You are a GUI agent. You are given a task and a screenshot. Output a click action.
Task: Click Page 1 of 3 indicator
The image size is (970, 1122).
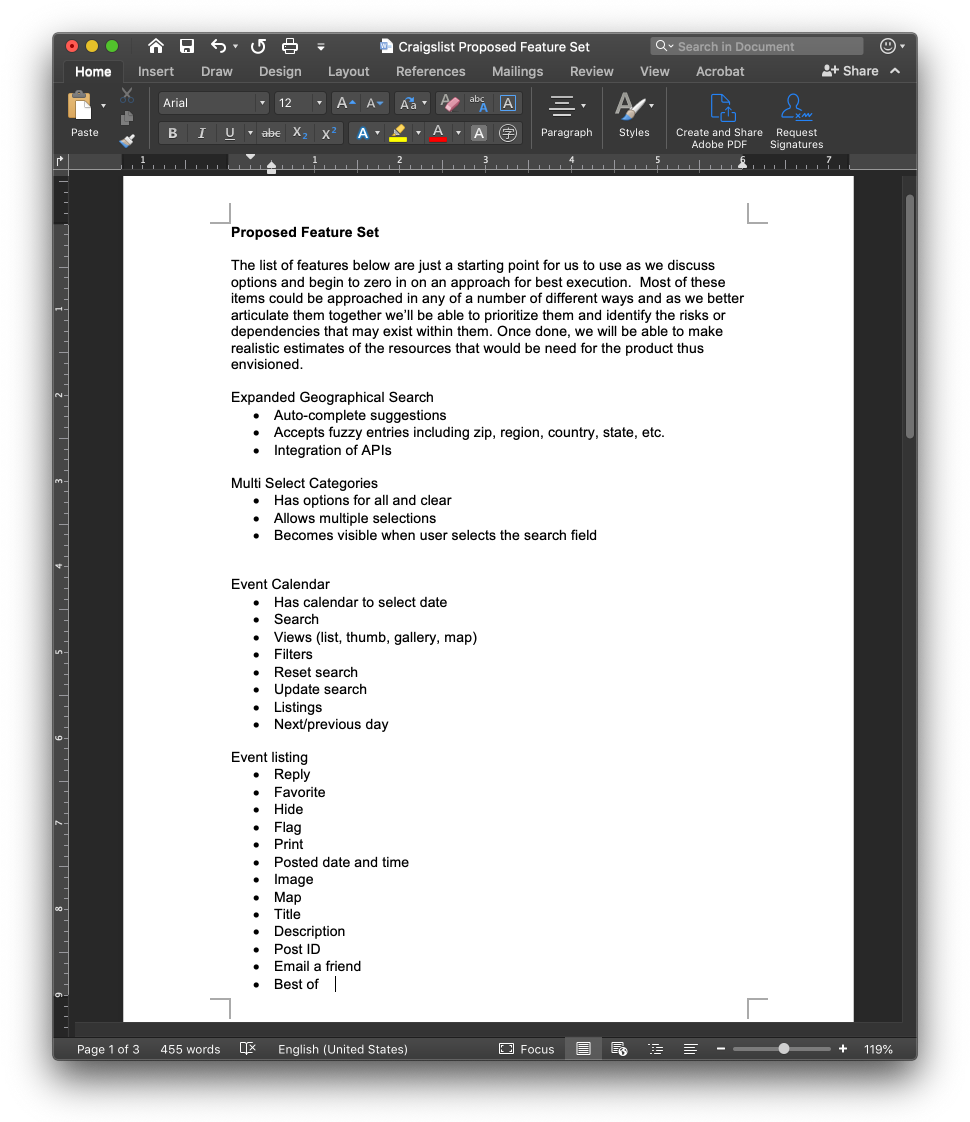point(108,1049)
